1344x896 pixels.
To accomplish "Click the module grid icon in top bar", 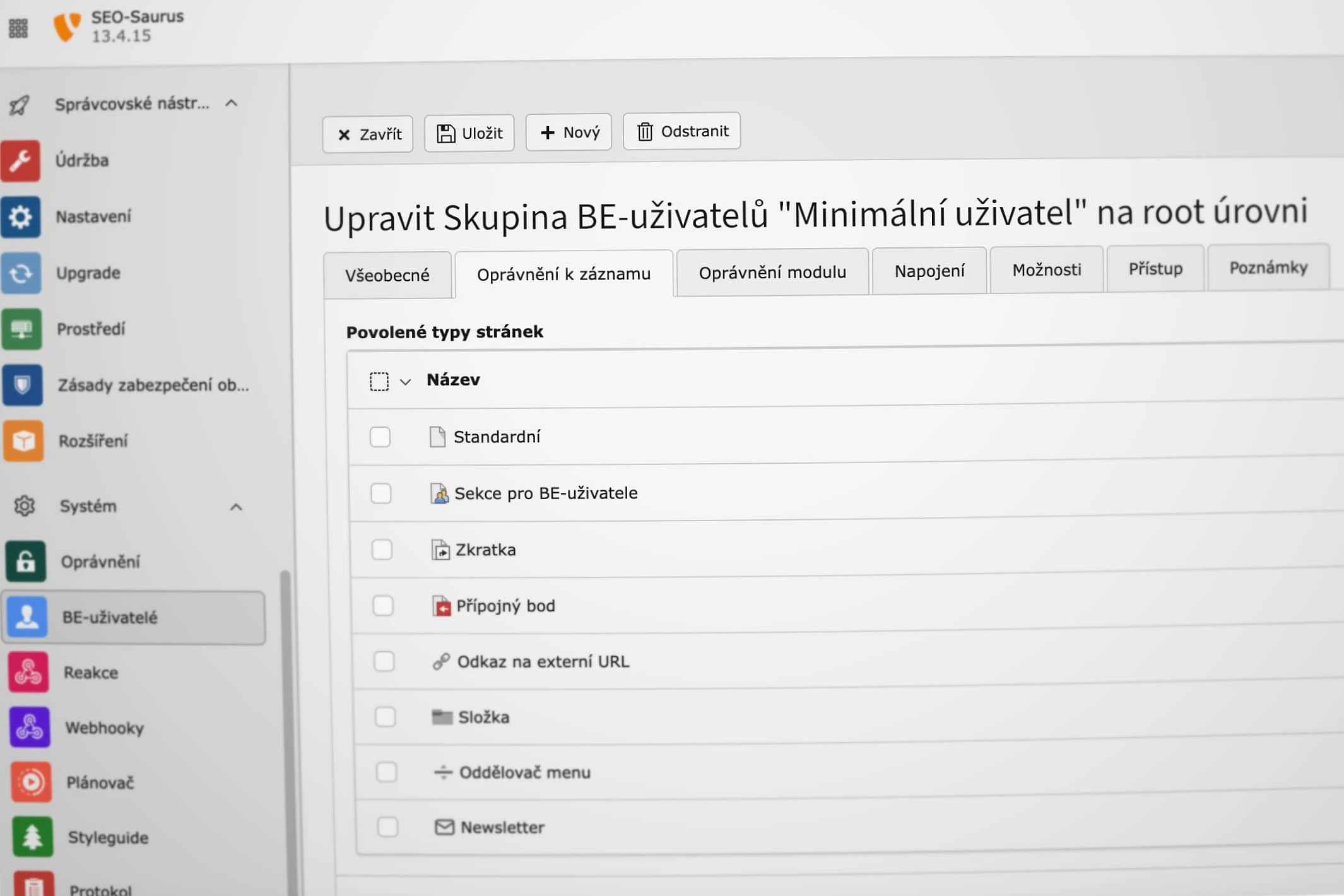I will (x=18, y=28).
